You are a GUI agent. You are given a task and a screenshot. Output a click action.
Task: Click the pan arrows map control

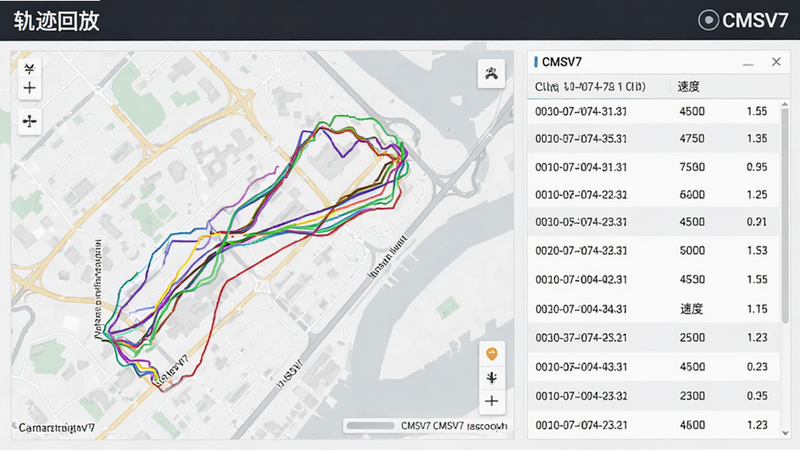[30, 121]
